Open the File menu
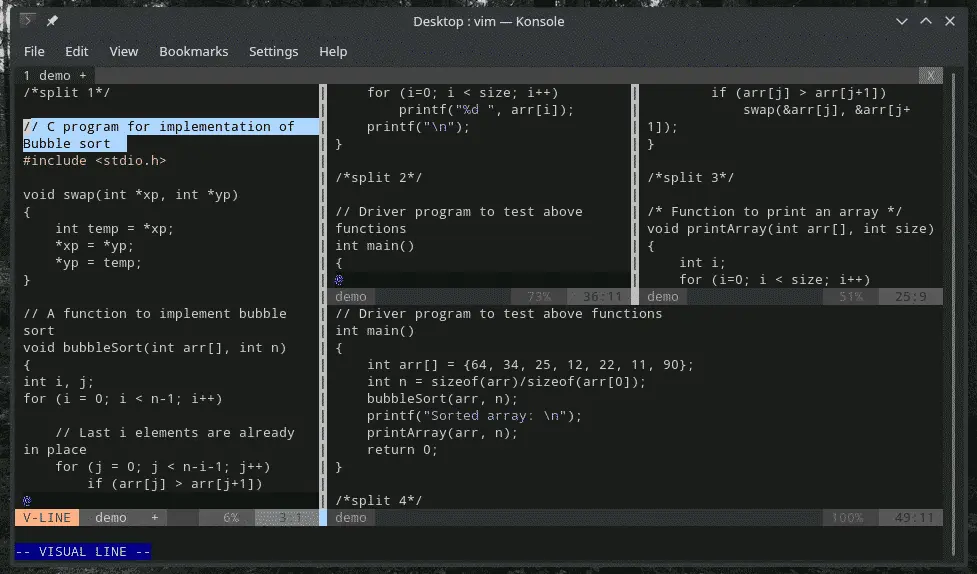Viewport: 977px width, 574px height. click(34, 52)
